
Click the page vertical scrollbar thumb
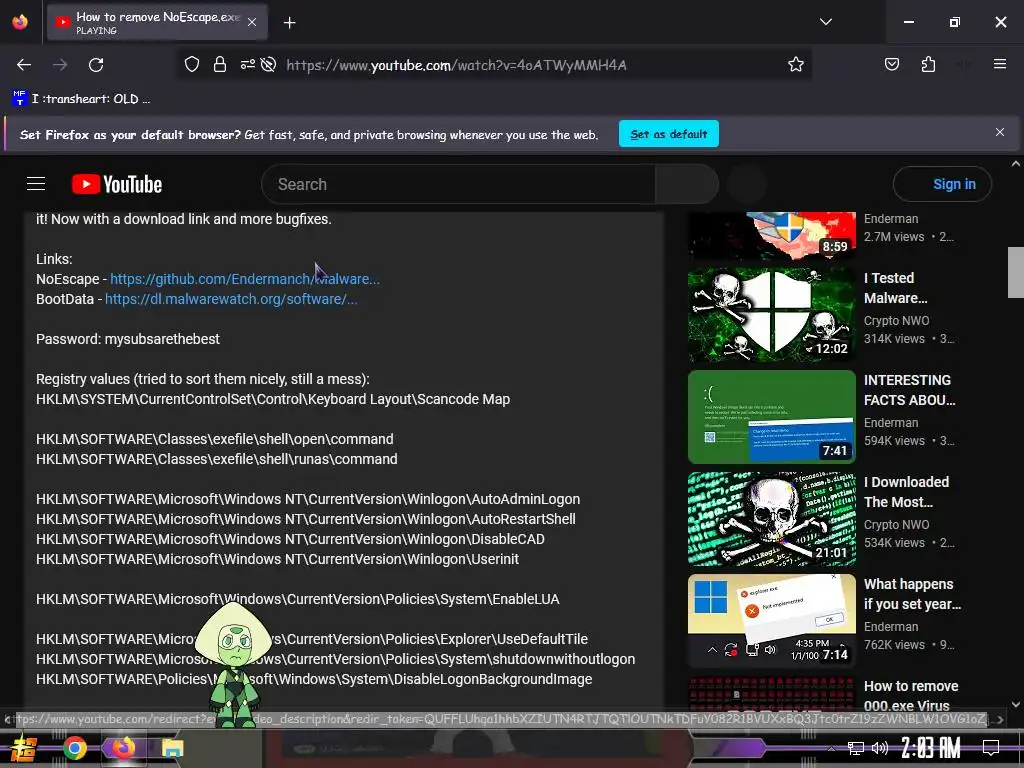click(x=1016, y=272)
